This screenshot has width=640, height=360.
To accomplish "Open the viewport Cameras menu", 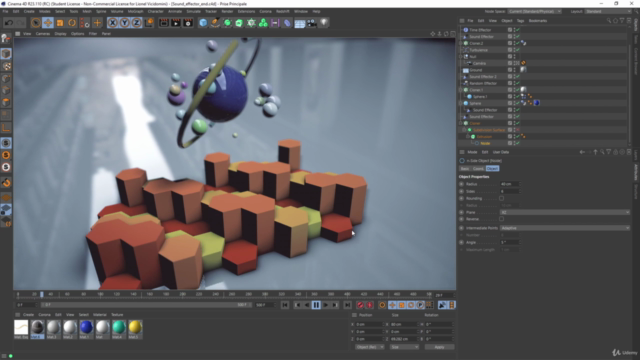I will point(42,33).
